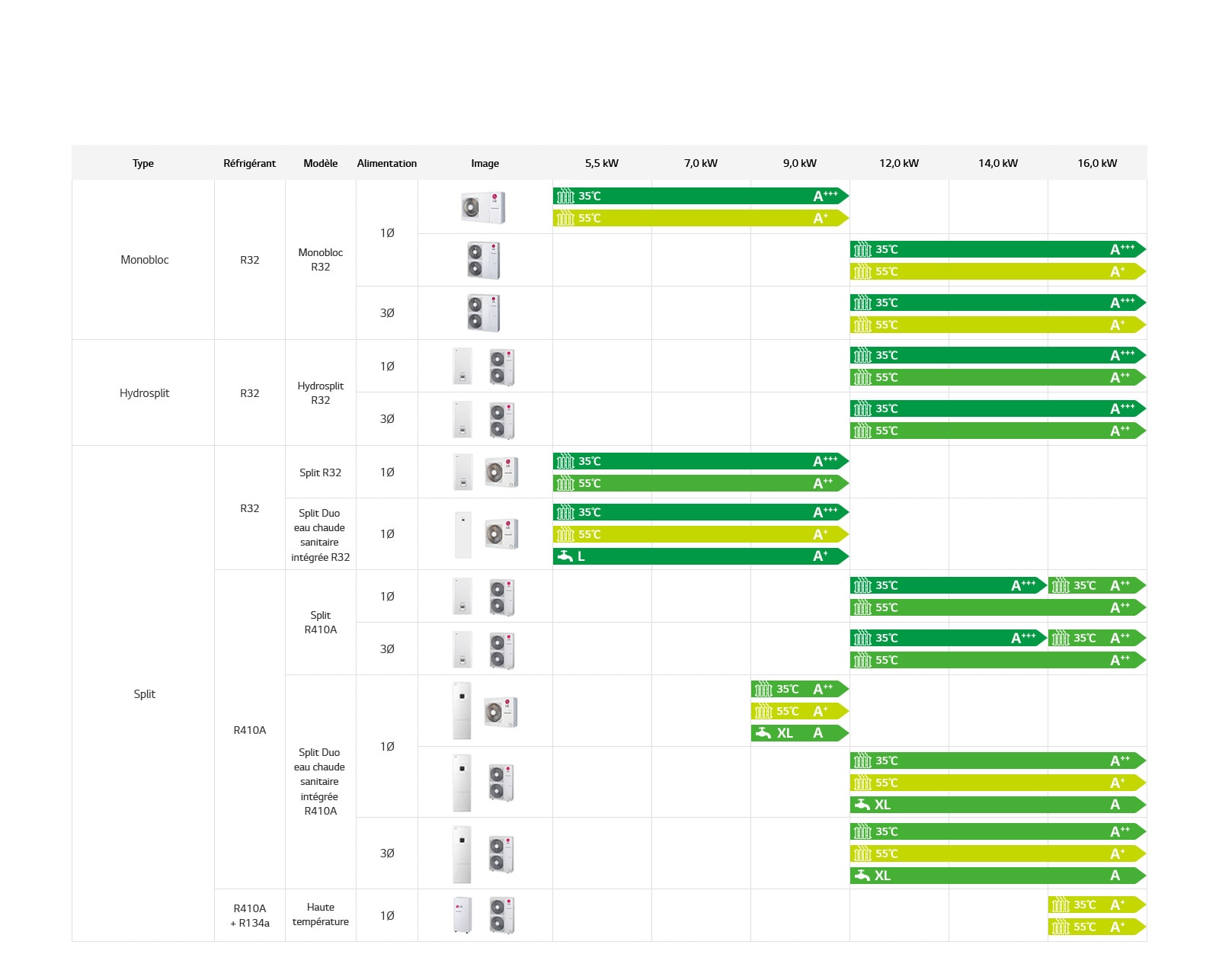
Task: Click the faucet icon in the L-rated bar
Action: click(565, 556)
